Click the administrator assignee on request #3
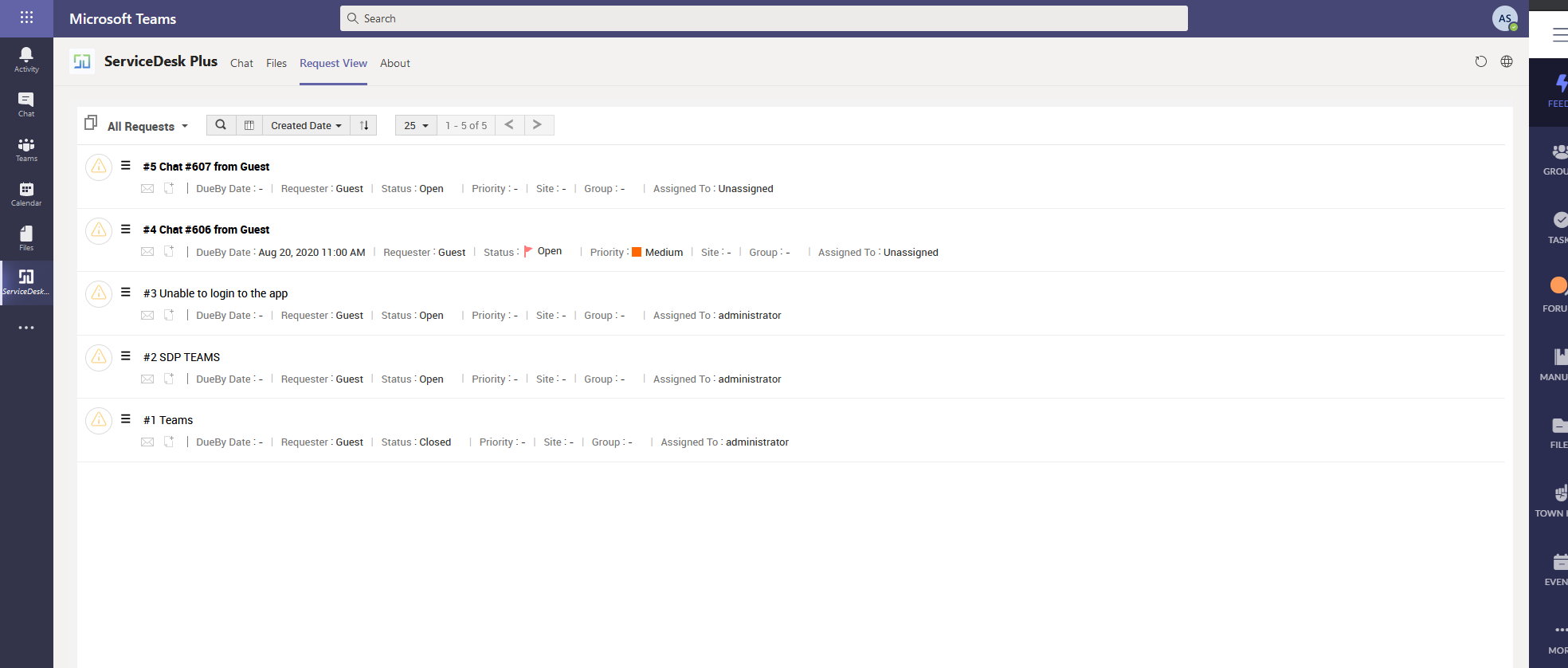 750,315
